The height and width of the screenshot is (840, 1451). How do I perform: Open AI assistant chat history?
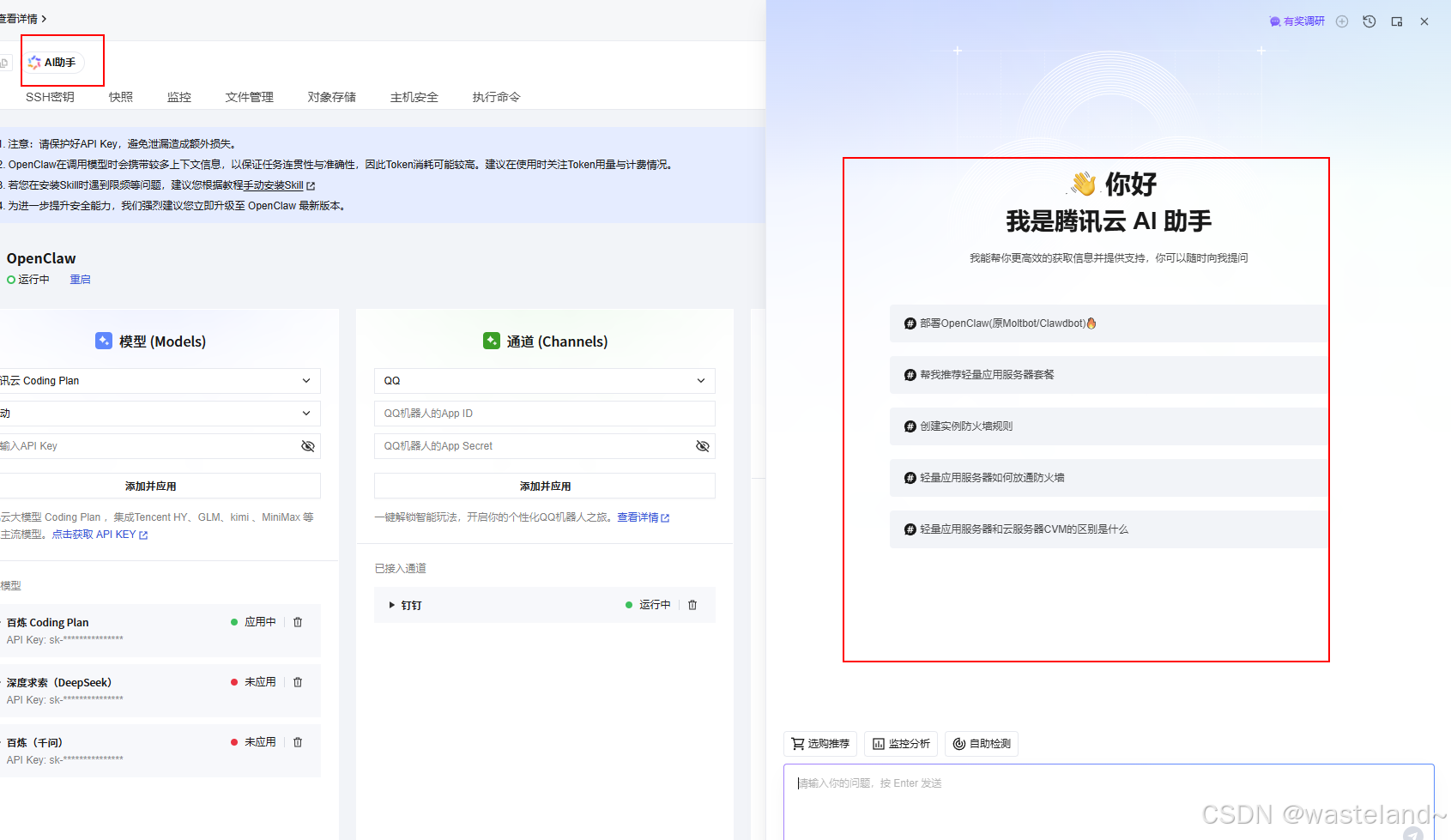(1369, 21)
